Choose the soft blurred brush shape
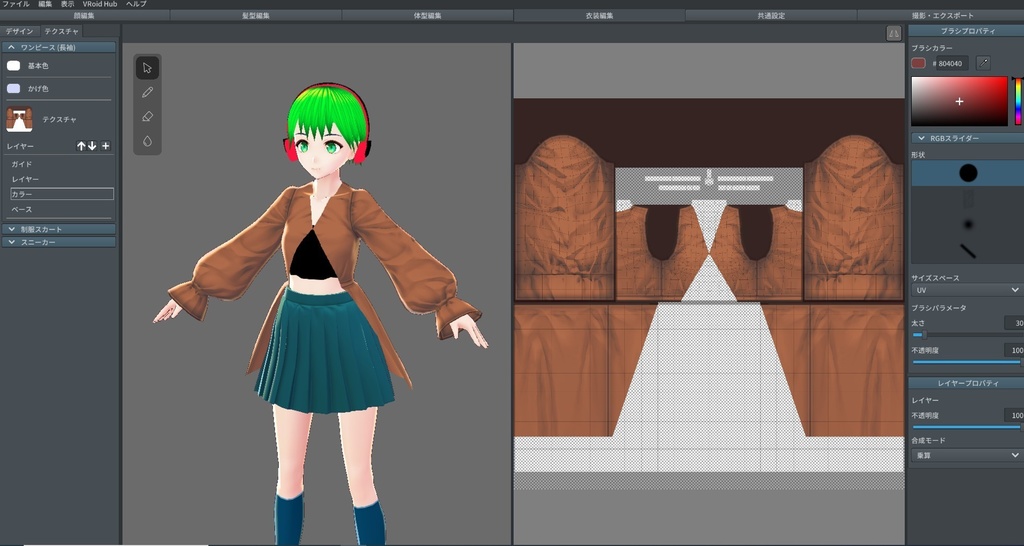 [967, 223]
